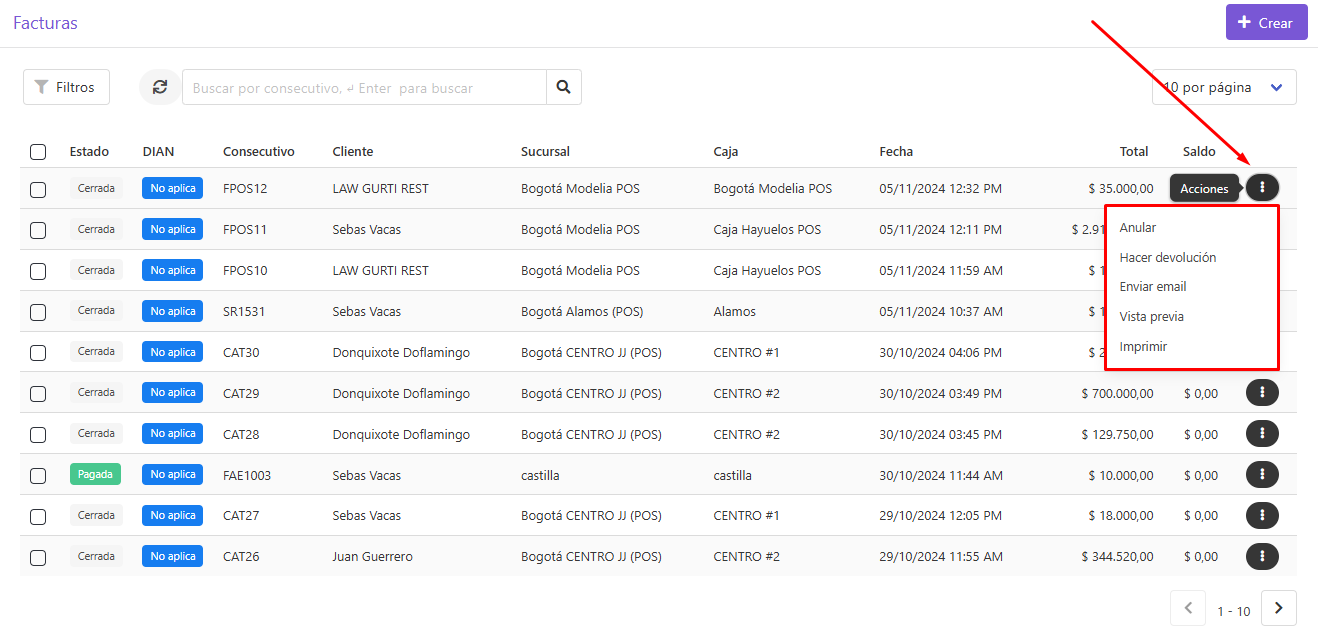Click Imprimir in the actions menu

point(1143,346)
